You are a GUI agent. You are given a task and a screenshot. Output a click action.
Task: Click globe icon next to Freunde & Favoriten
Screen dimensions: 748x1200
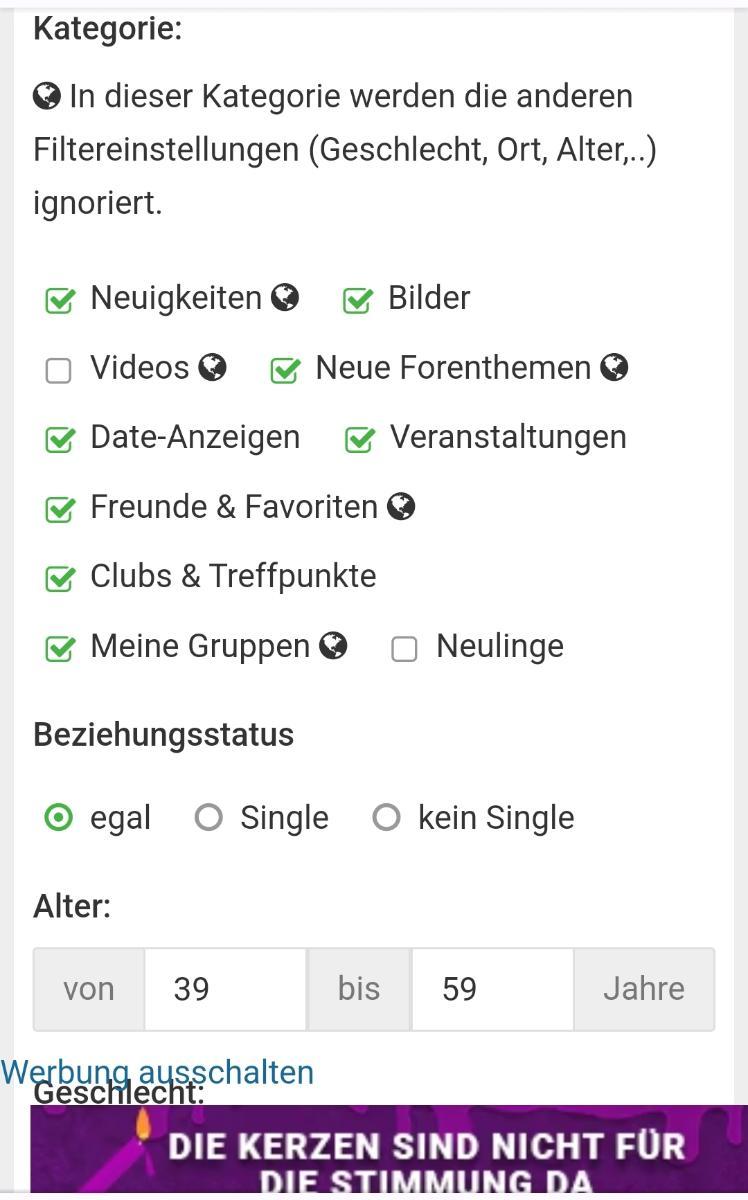click(x=401, y=507)
